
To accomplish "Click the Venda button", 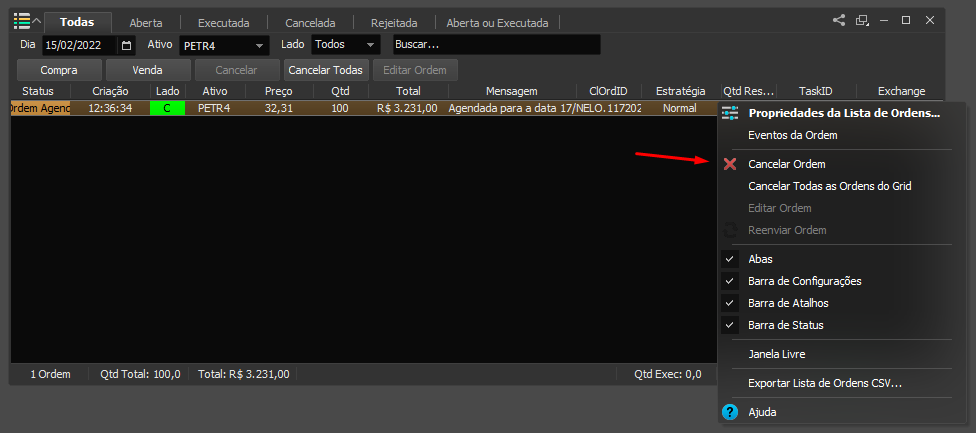I will coord(148,70).
